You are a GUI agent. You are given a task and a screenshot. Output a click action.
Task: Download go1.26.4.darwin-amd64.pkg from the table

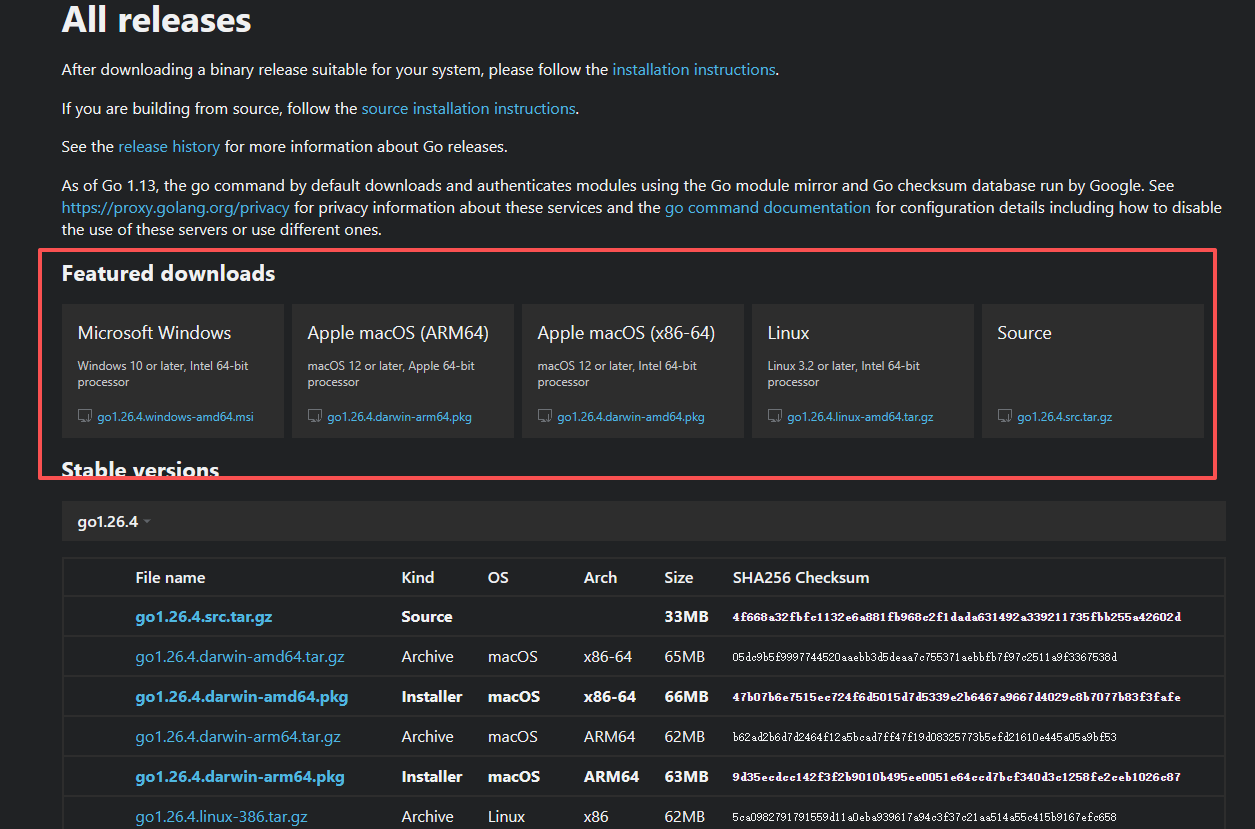(x=242, y=697)
